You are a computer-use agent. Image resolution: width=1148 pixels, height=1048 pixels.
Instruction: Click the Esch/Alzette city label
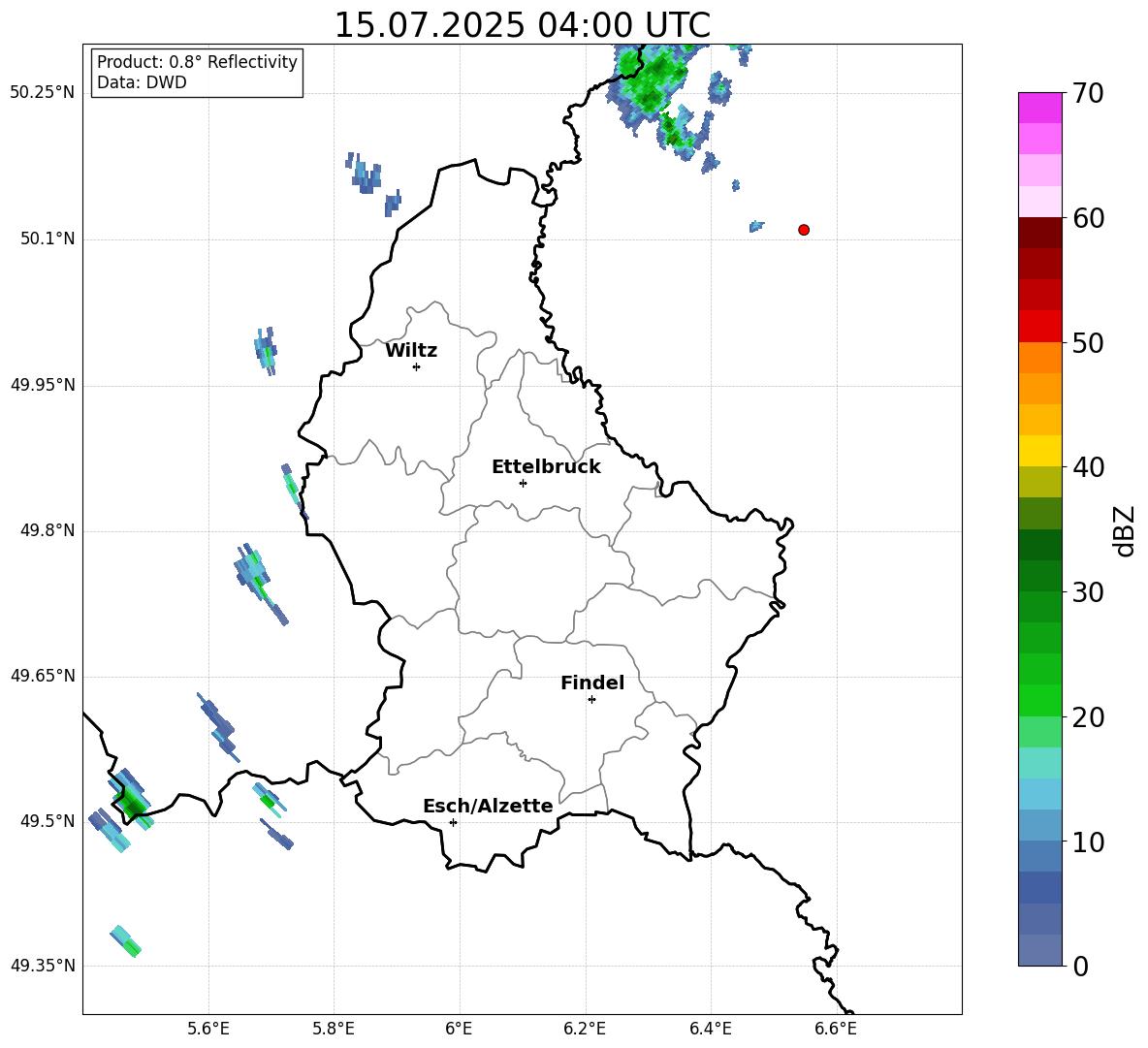[488, 806]
